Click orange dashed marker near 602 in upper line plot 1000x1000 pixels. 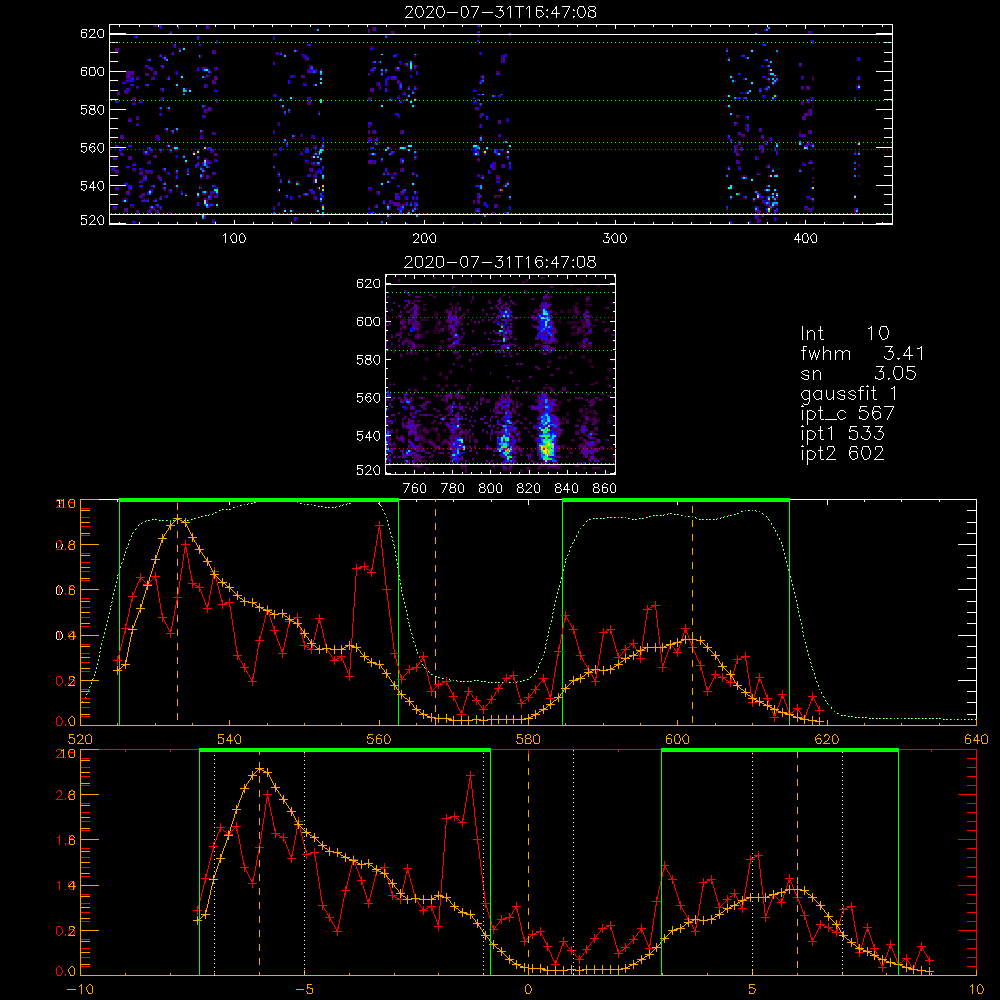693,612
